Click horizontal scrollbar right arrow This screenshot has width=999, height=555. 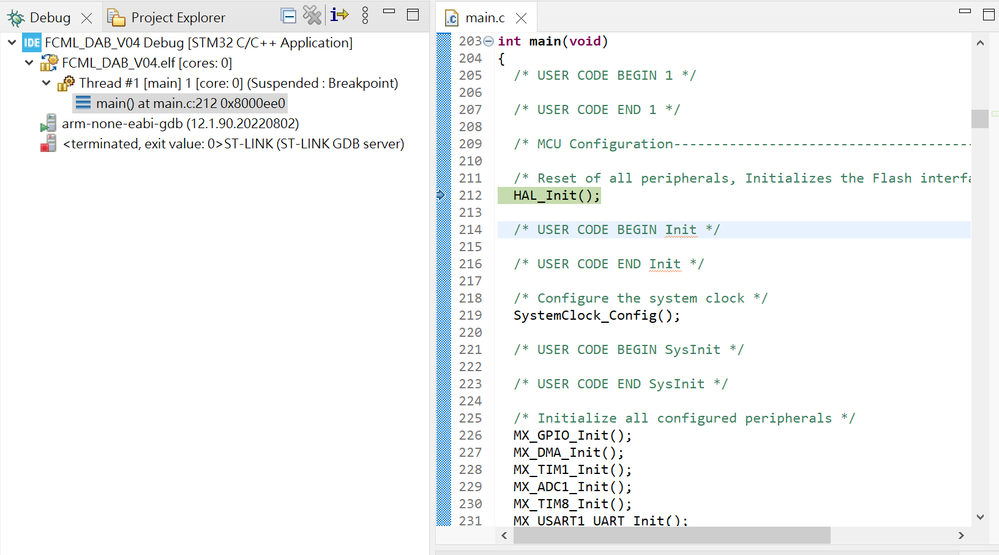pos(961,535)
